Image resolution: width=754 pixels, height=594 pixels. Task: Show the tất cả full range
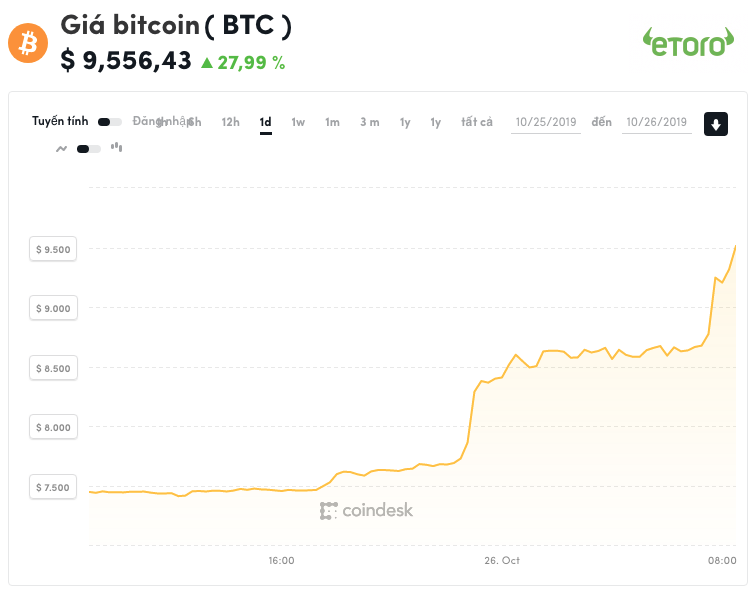pyautogui.click(x=477, y=122)
